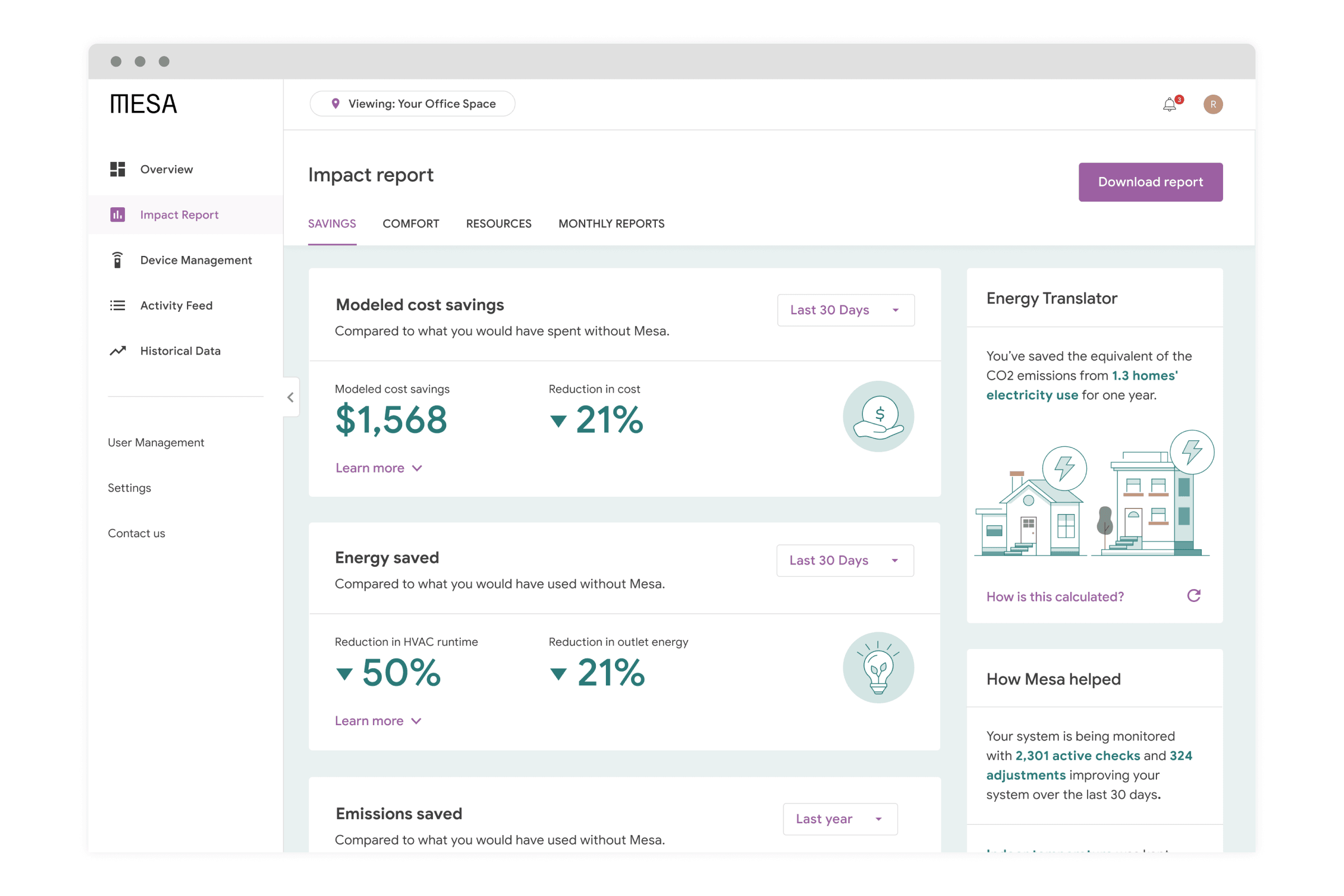Viewport: 1344px width, 896px height.
Task: Click the Reduction in outlet energy label
Action: coord(618,642)
